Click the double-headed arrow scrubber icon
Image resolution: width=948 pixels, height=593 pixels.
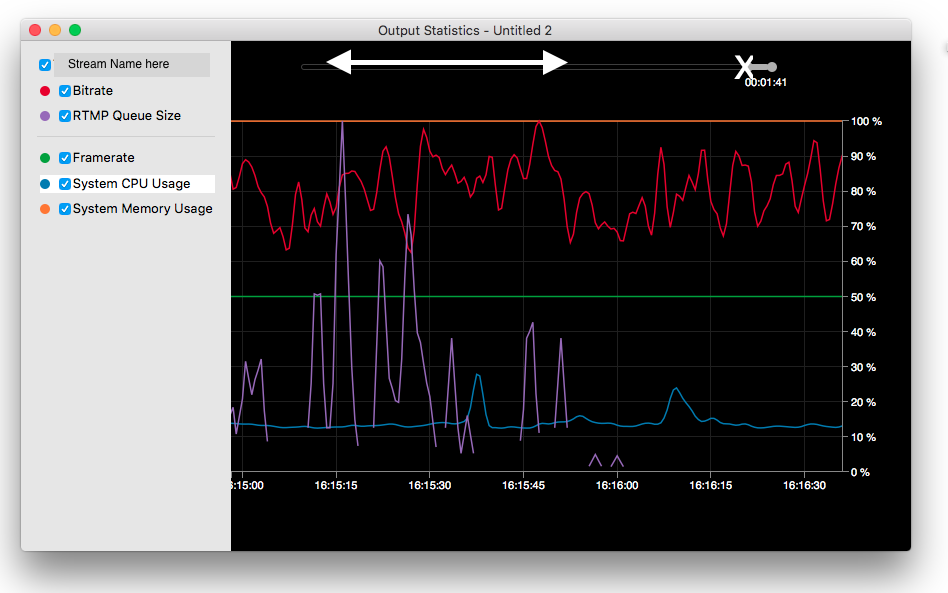[448, 64]
